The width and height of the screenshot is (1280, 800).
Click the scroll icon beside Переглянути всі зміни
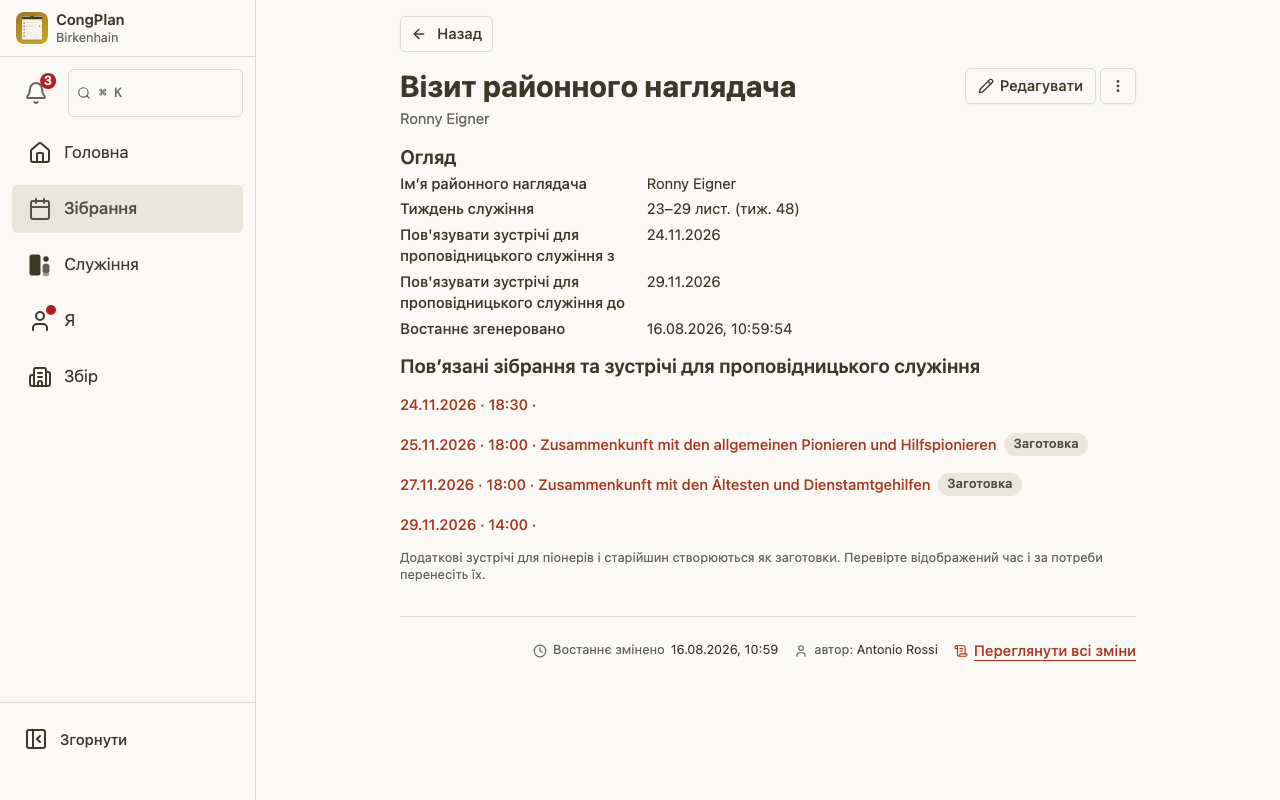click(961, 651)
